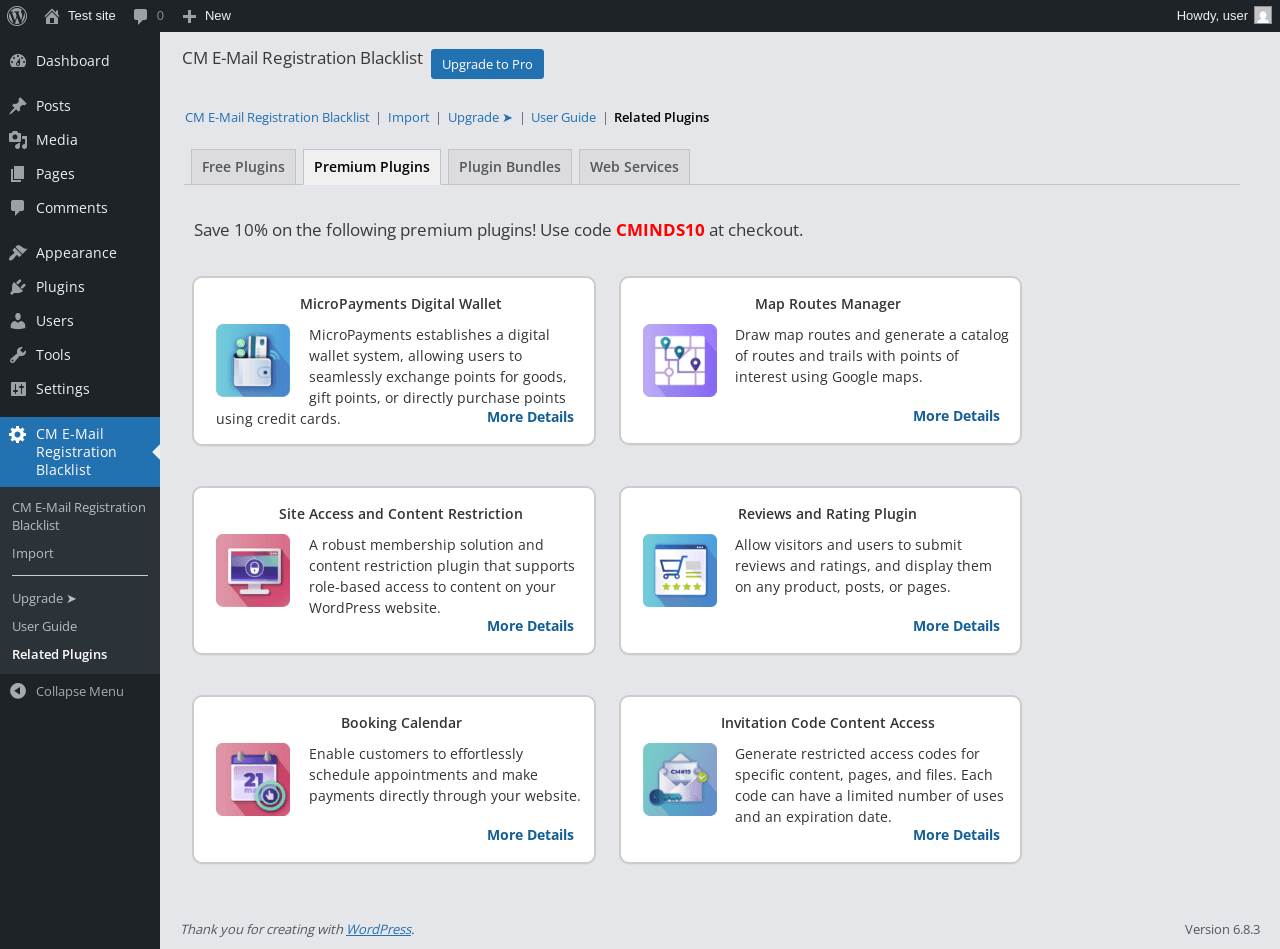Click the Reviews and Rating cart icon
The width and height of the screenshot is (1280, 949).
click(680, 570)
